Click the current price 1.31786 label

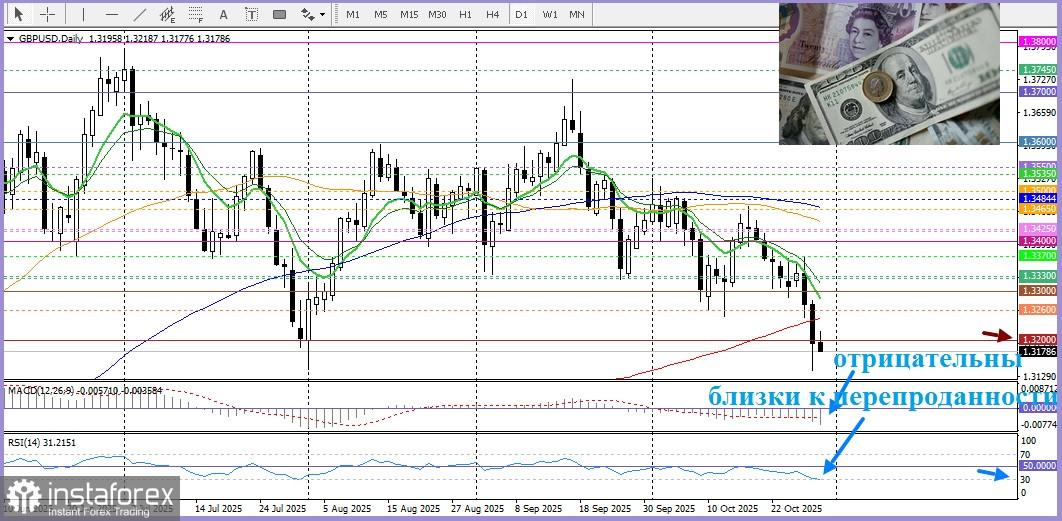coord(1038,352)
